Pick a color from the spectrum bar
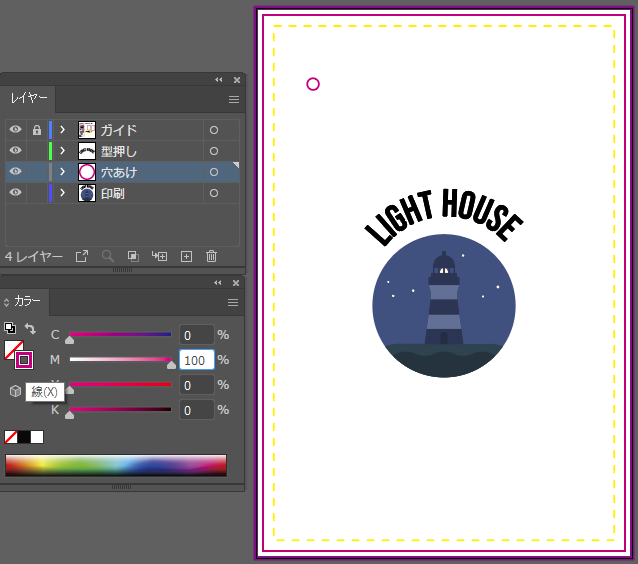 coord(115,465)
